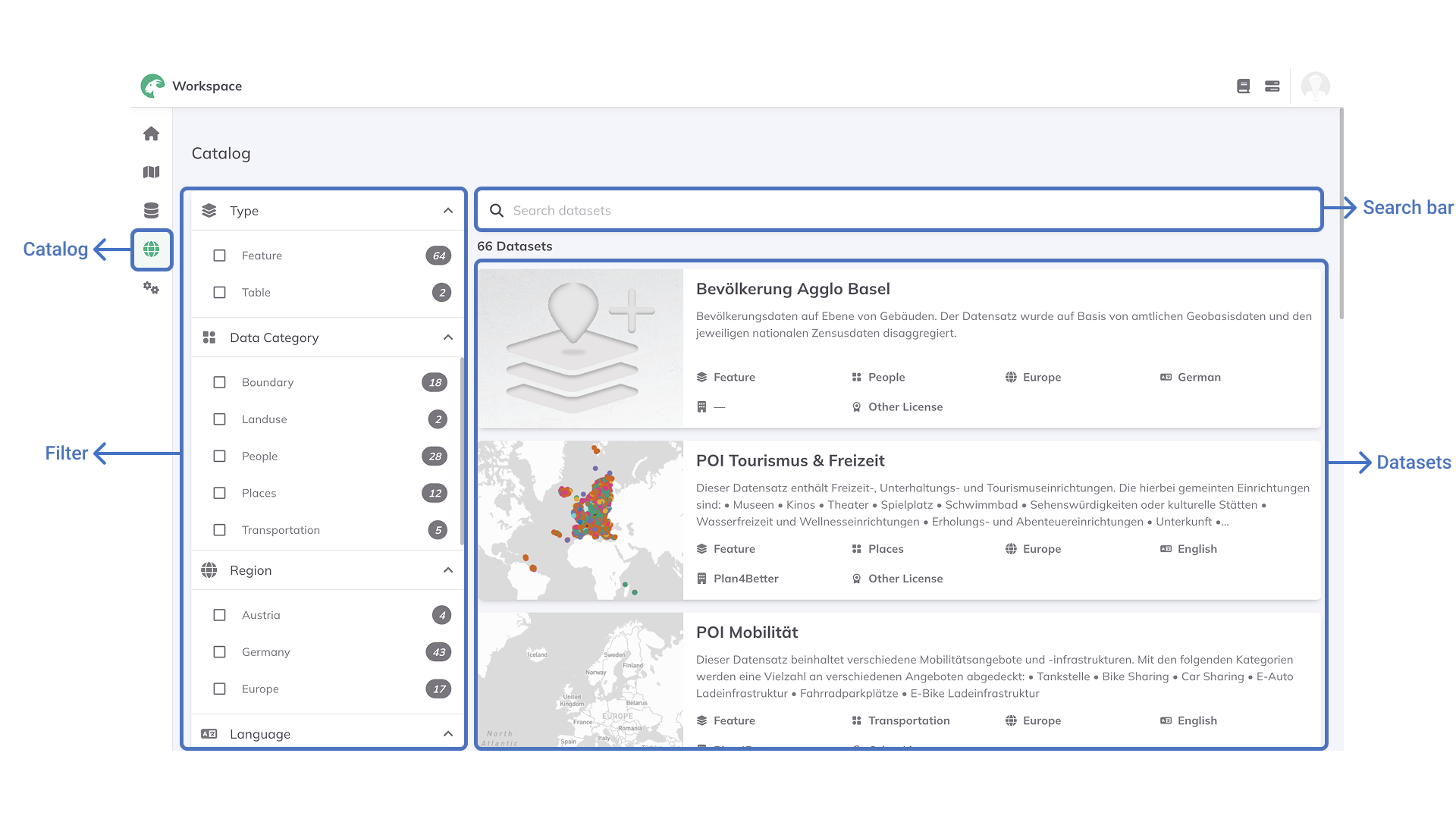This screenshot has width=1456, height=819.
Task: Open the POI Tourismus & Freizeit dataset
Action: 790,460
